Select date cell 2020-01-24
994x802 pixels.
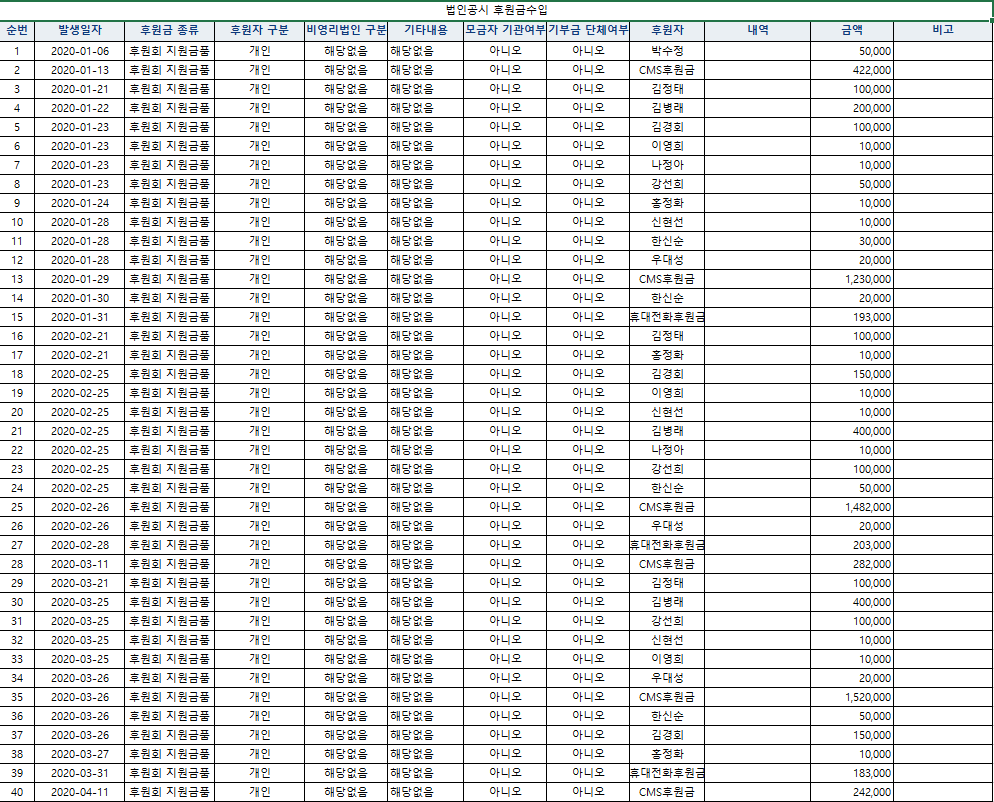point(80,204)
